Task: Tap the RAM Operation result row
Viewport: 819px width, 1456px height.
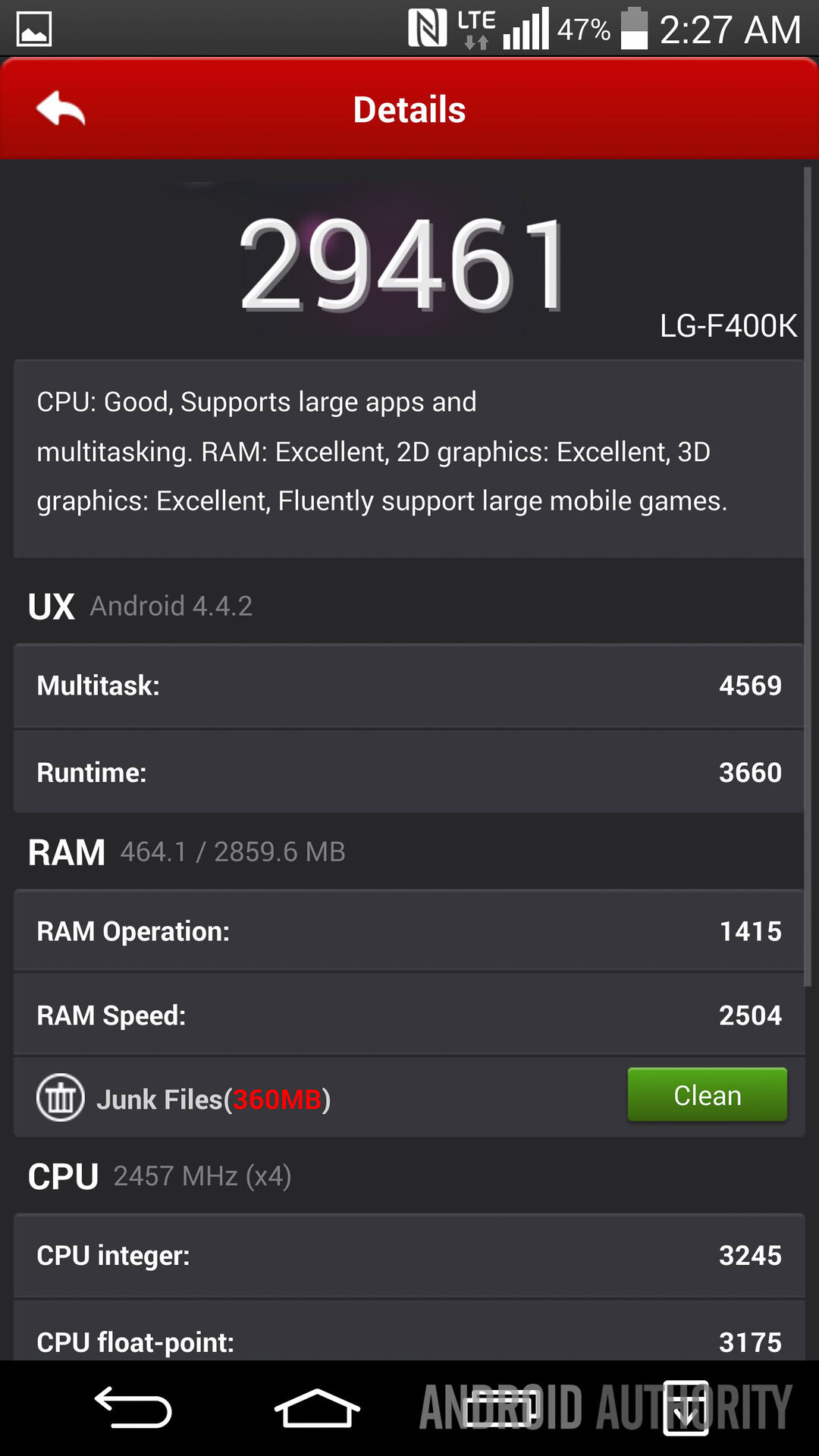Action: coord(409,931)
